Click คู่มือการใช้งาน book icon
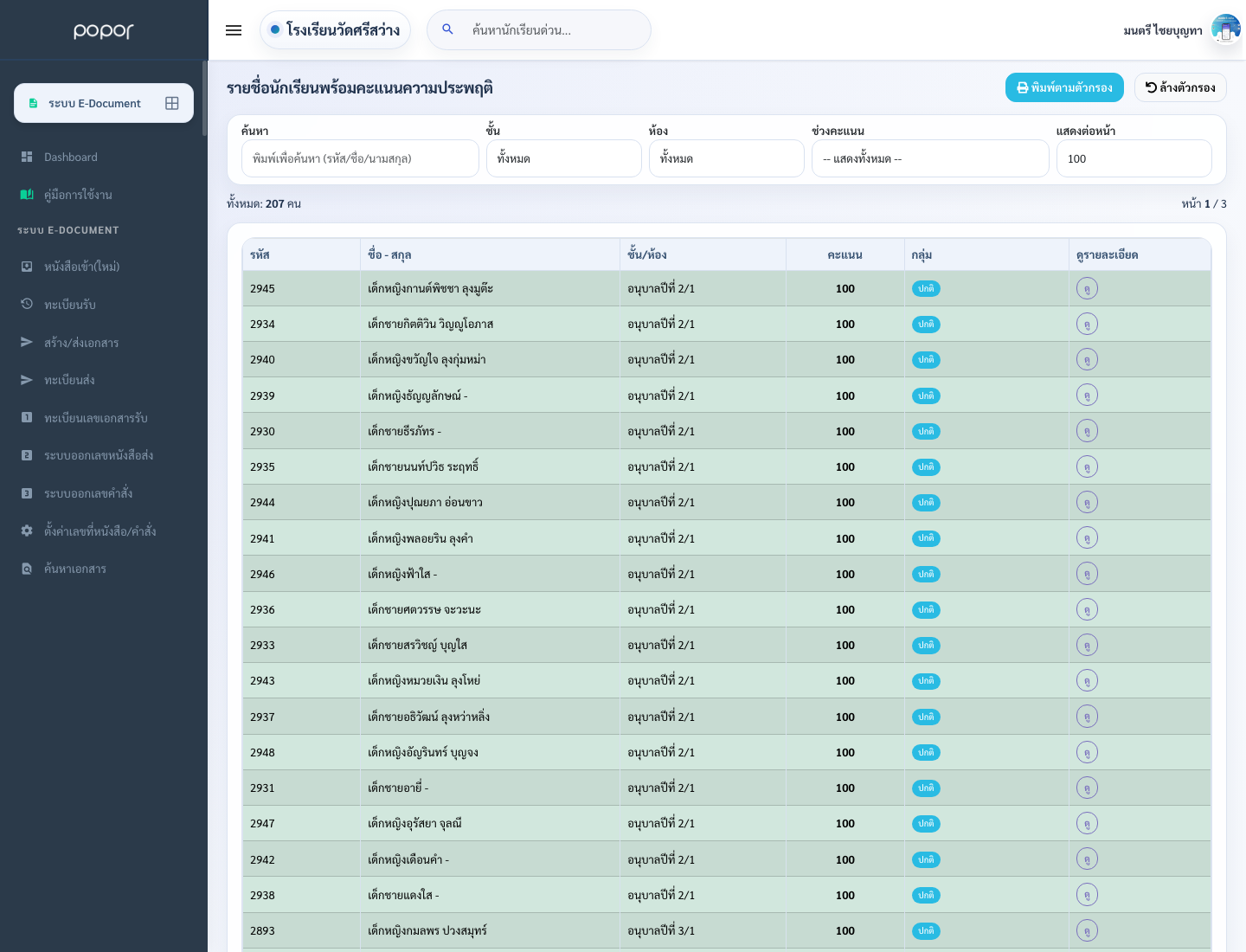Image resolution: width=1246 pixels, height=952 pixels. tap(27, 195)
